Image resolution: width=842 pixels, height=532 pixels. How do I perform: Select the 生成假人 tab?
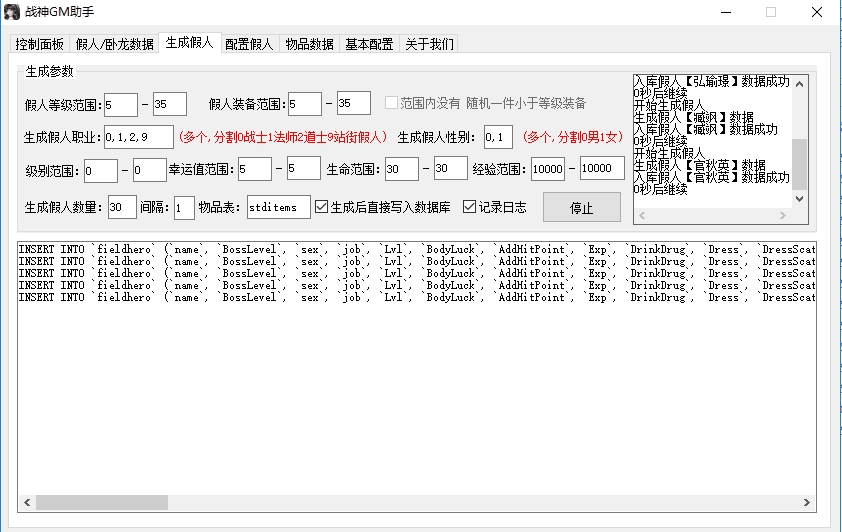190,42
